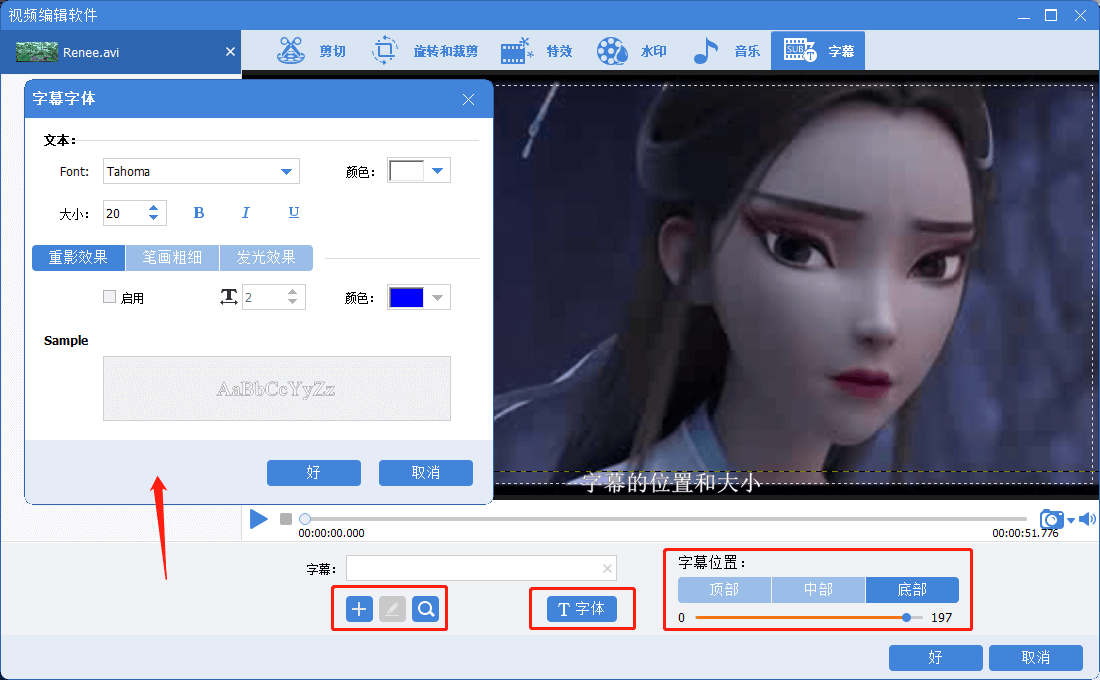Close the 字幕字体 dialog

[x=469, y=100]
